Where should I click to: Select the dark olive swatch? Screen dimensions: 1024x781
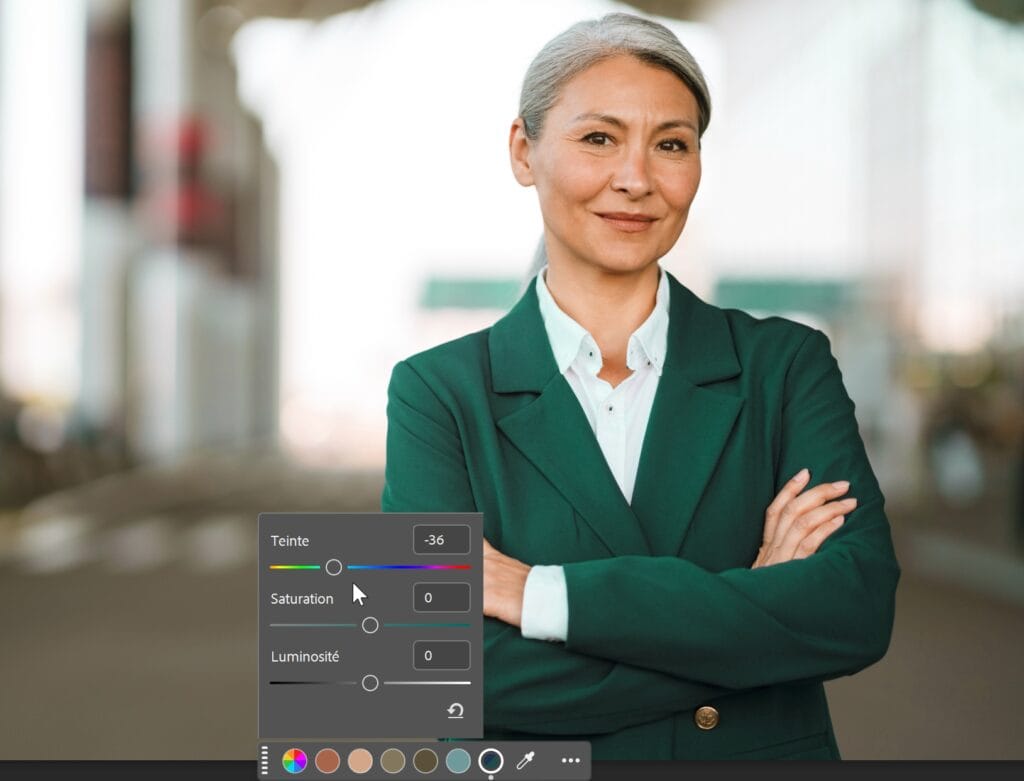[x=425, y=761]
